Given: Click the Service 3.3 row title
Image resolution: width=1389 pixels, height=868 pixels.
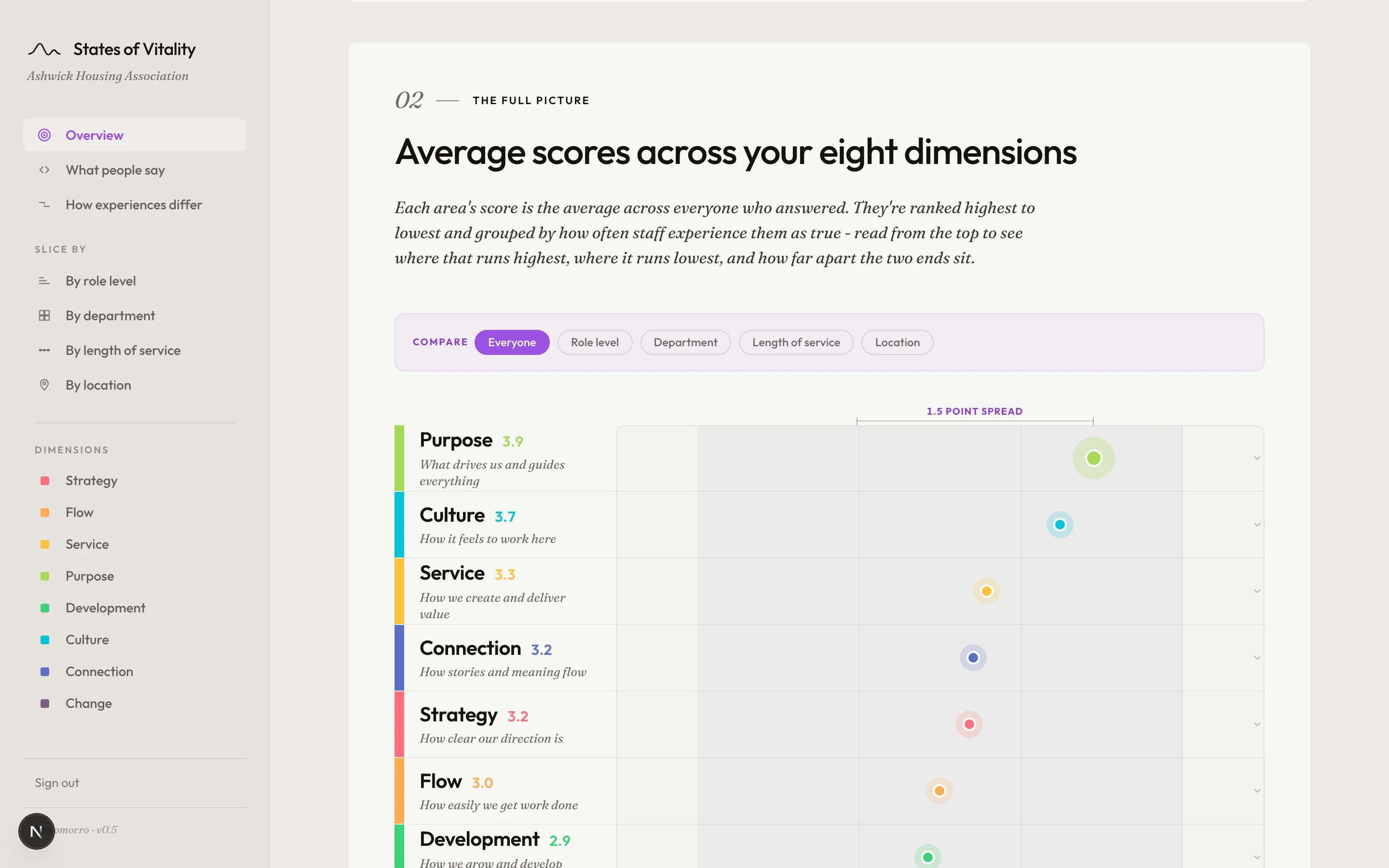Looking at the screenshot, I should pos(467,573).
